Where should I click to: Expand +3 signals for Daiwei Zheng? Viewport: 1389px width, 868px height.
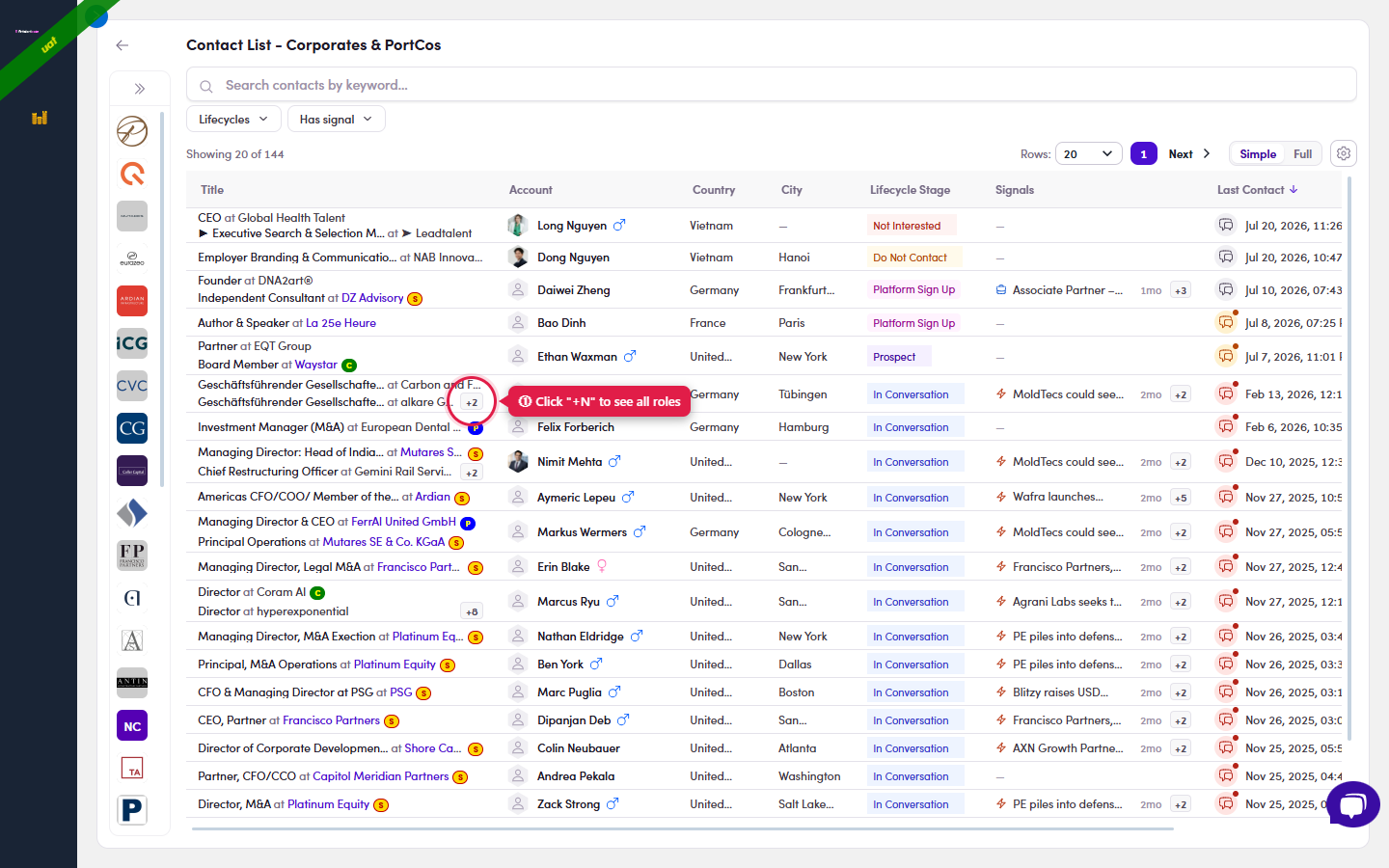[x=1181, y=290]
